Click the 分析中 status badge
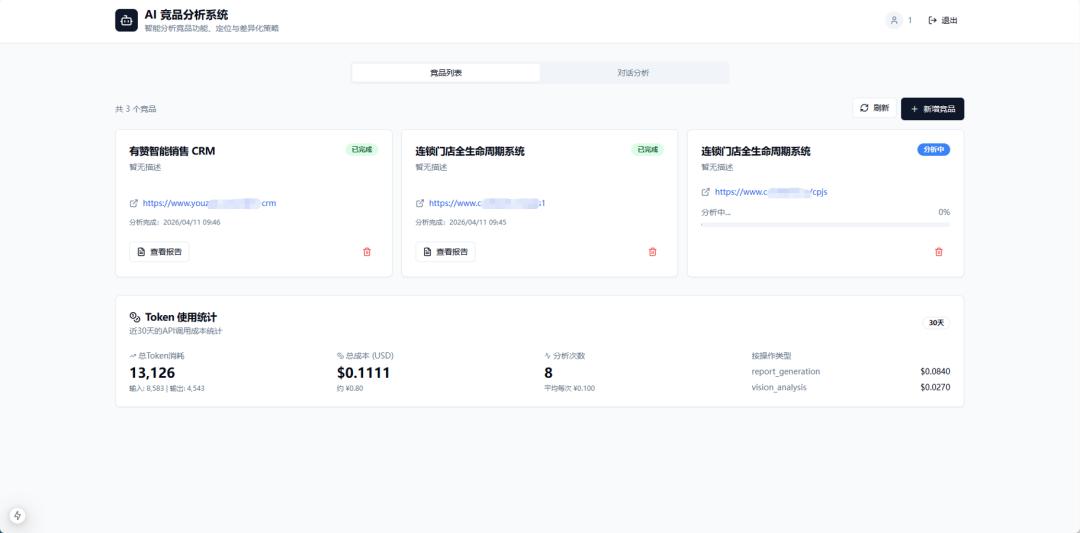The width and height of the screenshot is (1080, 533). pyautogui.click(x=933, y=149)
